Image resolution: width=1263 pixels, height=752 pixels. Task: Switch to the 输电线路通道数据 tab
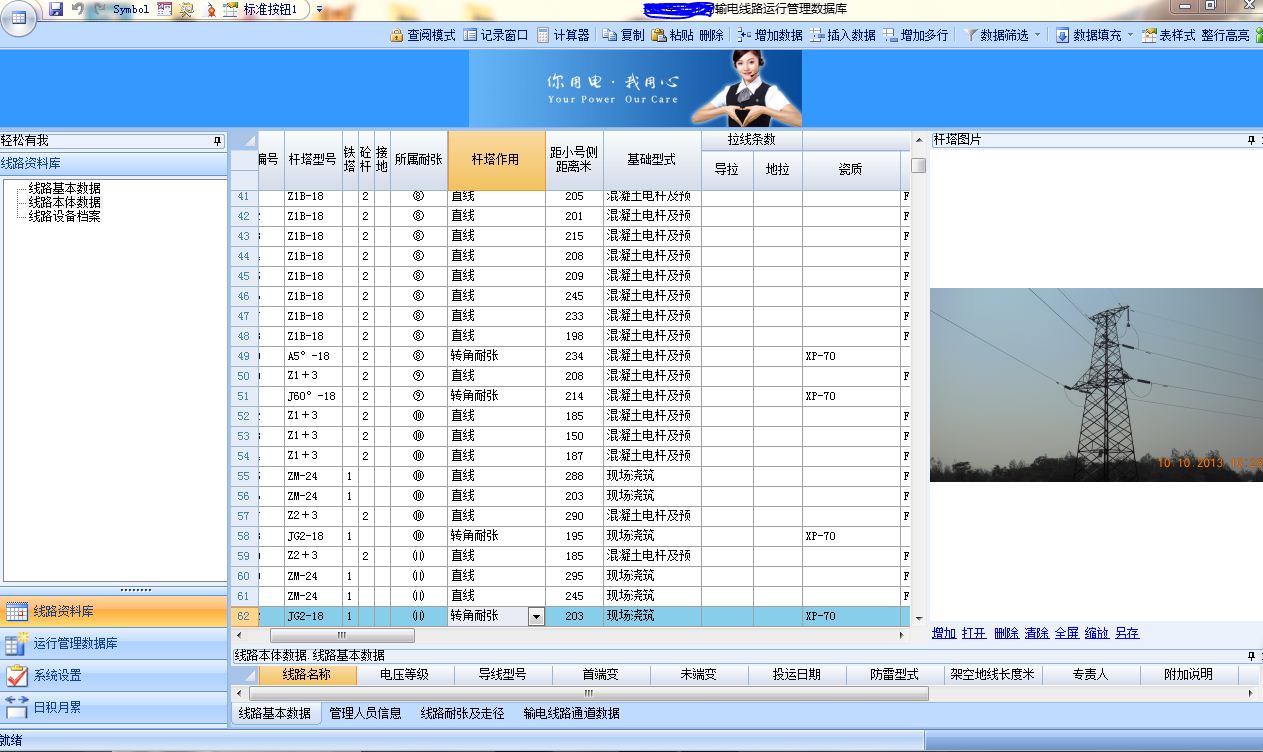[x=571, y=713]
